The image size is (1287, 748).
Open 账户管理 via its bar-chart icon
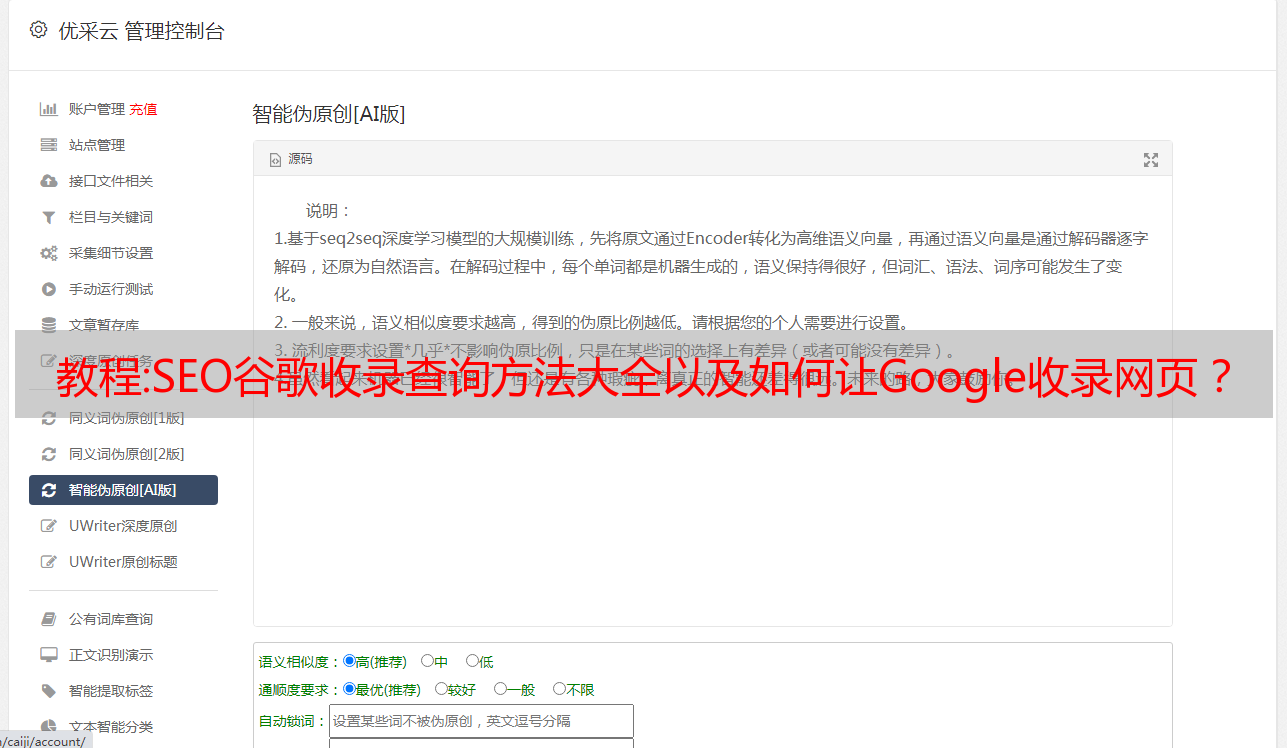pyautogui.click(x=48, y=109)
